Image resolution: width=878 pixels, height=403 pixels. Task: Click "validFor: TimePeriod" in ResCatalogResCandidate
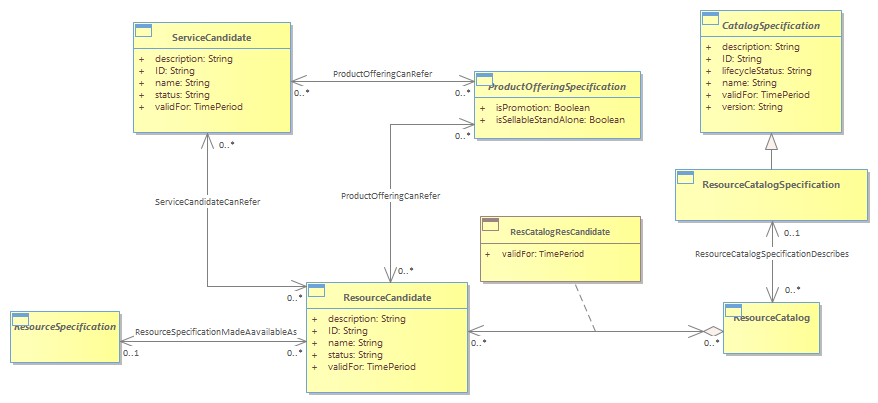[x=543, y=254]
